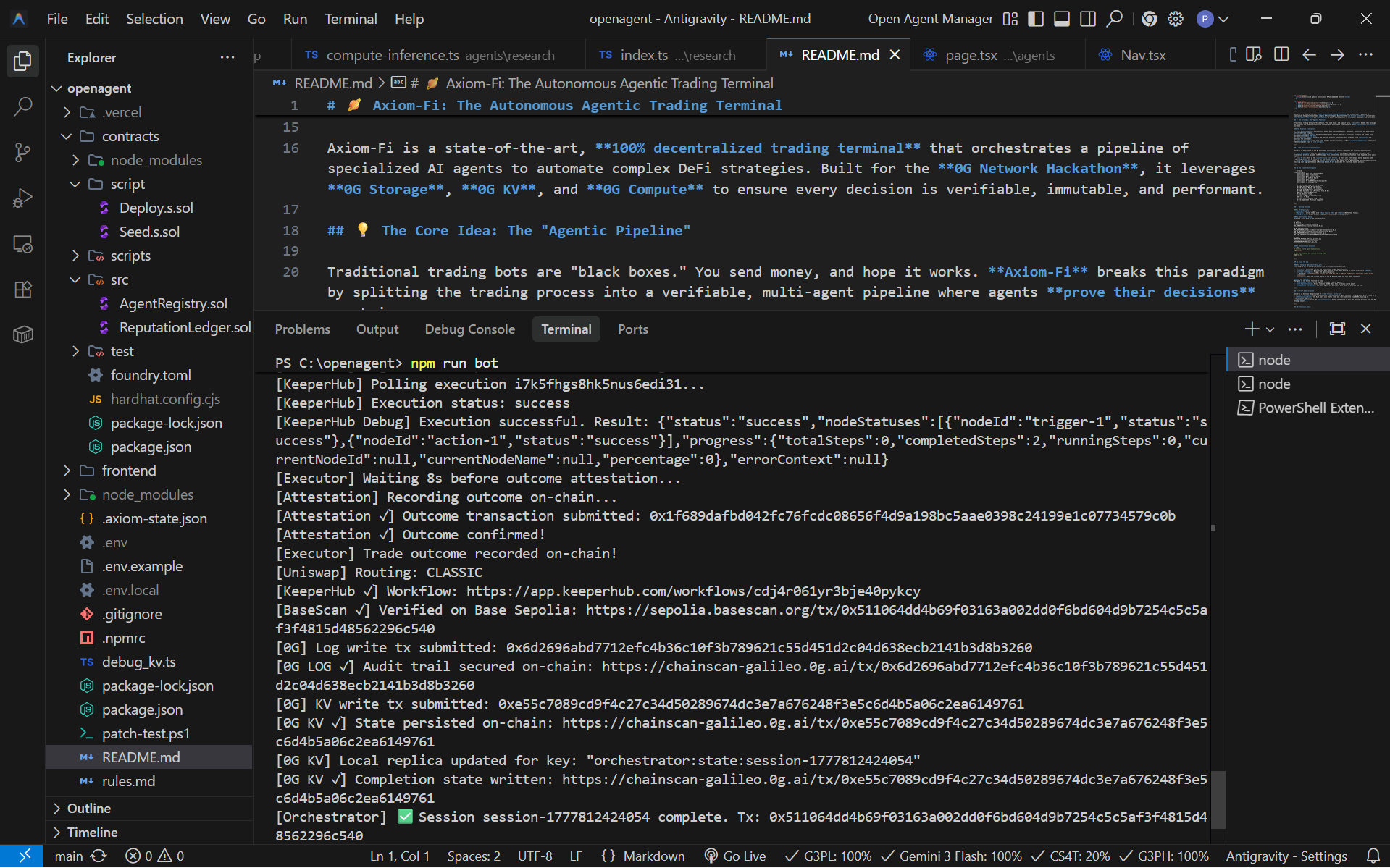Collapse the src folder
This screenshot has height=868, width=1390.
75,279
